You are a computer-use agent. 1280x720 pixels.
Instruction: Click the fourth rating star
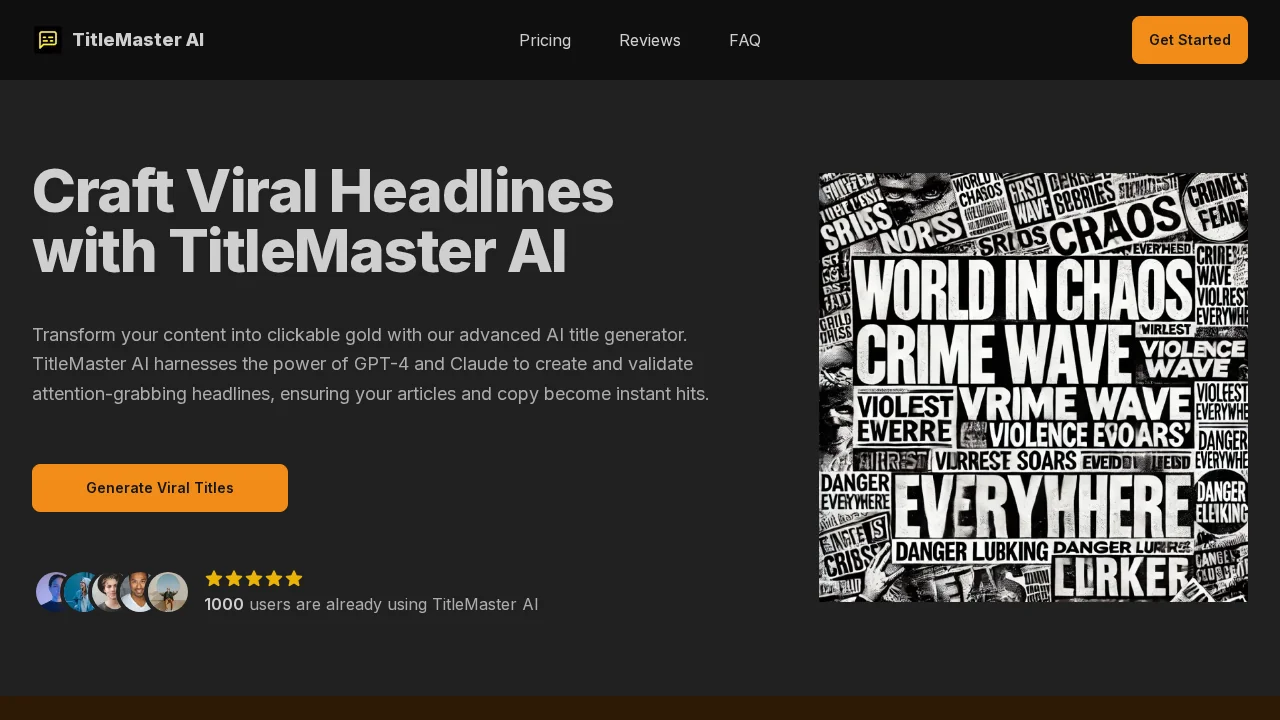tap(274, 579)
